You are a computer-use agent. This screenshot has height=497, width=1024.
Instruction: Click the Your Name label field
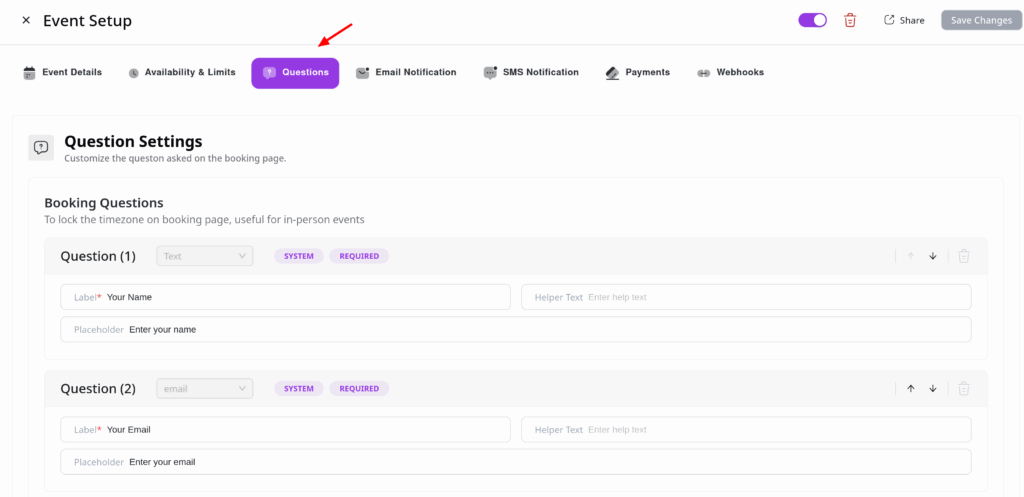[300, 297]
